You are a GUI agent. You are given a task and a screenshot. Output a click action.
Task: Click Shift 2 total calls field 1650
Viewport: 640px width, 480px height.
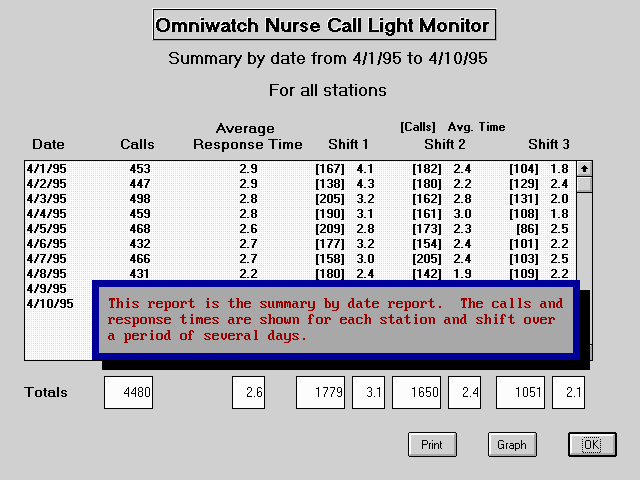(x=416, y=393)
